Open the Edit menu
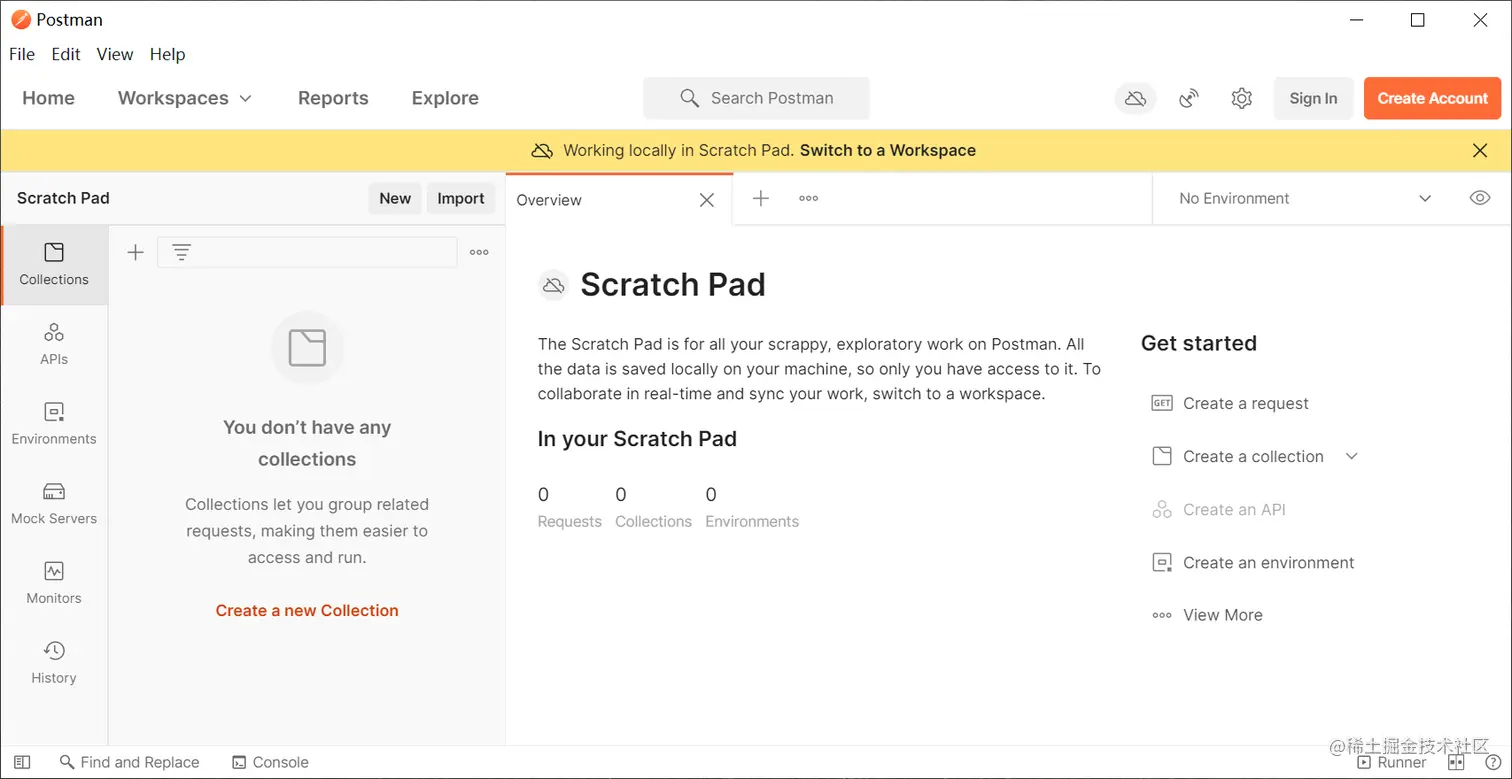1512x779 pixels. coord(66,54)
